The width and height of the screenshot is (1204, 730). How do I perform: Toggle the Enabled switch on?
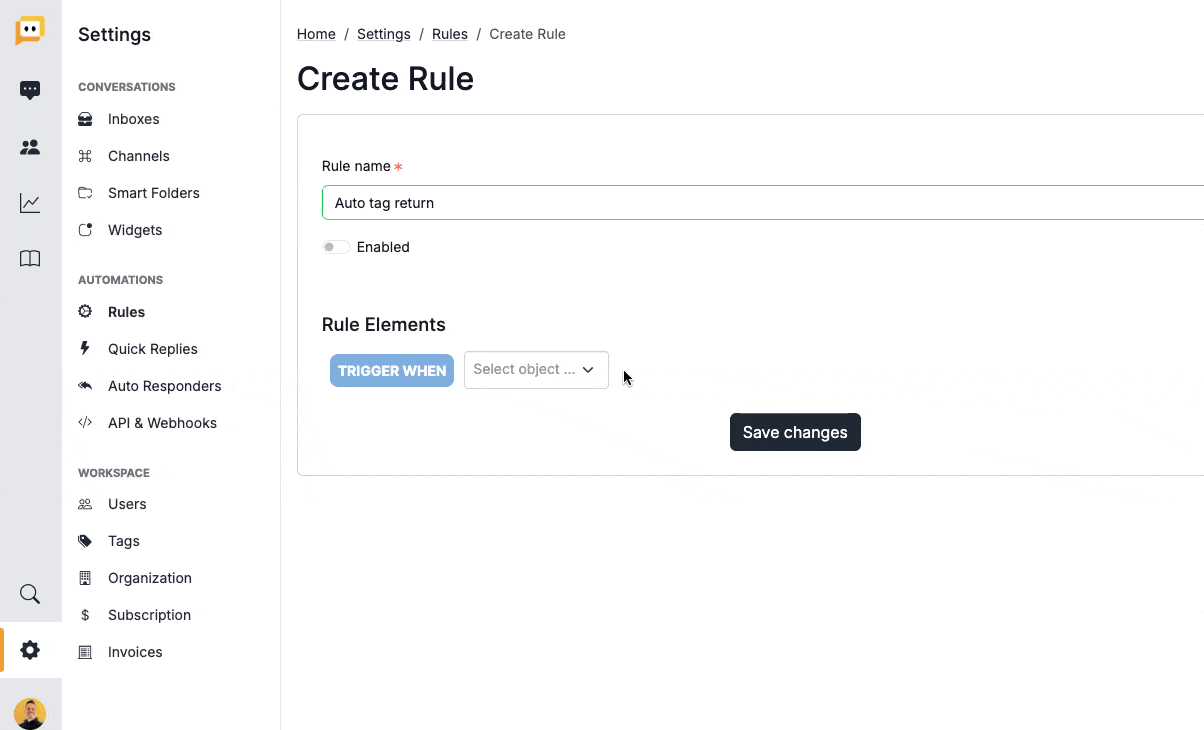coord(335,247)
